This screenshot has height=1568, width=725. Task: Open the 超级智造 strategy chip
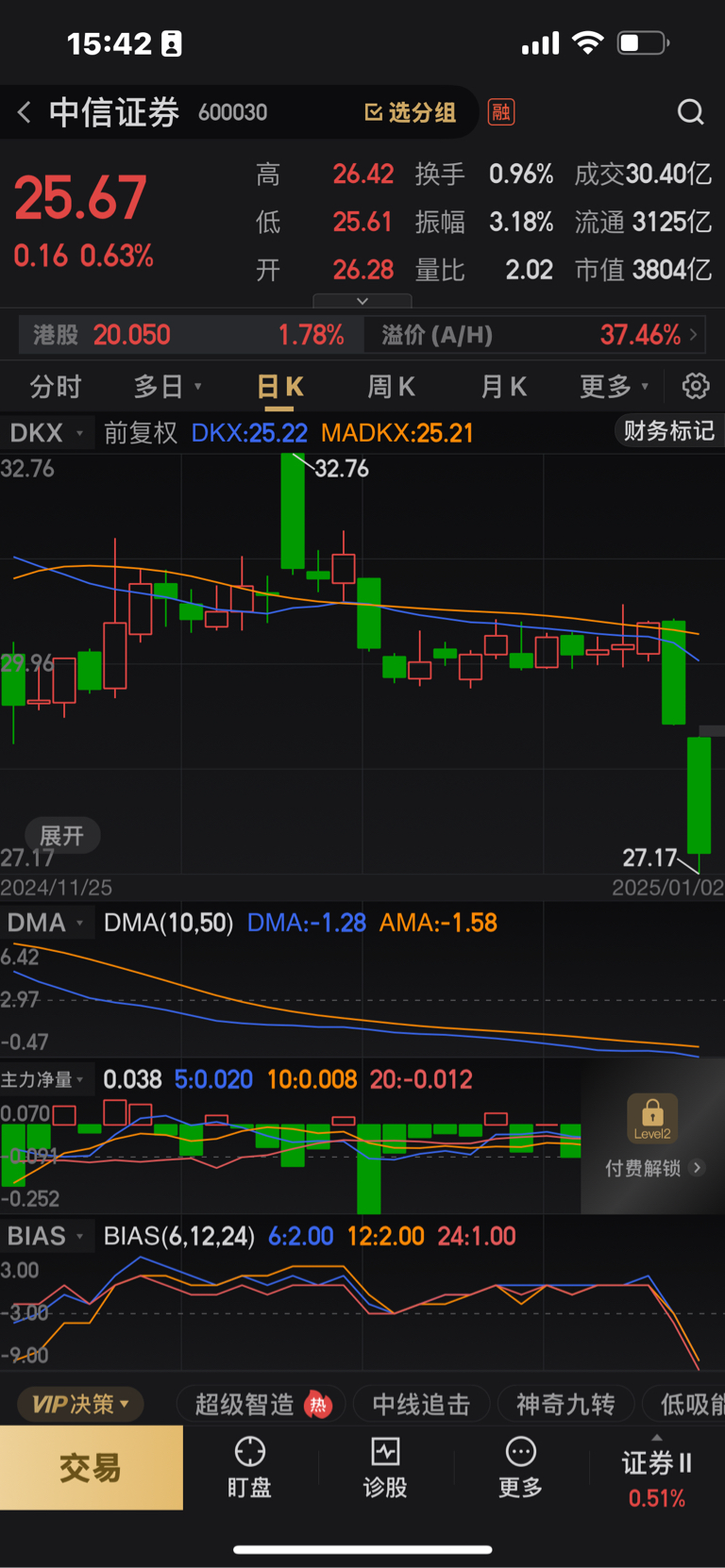(x=260, y=1404)
